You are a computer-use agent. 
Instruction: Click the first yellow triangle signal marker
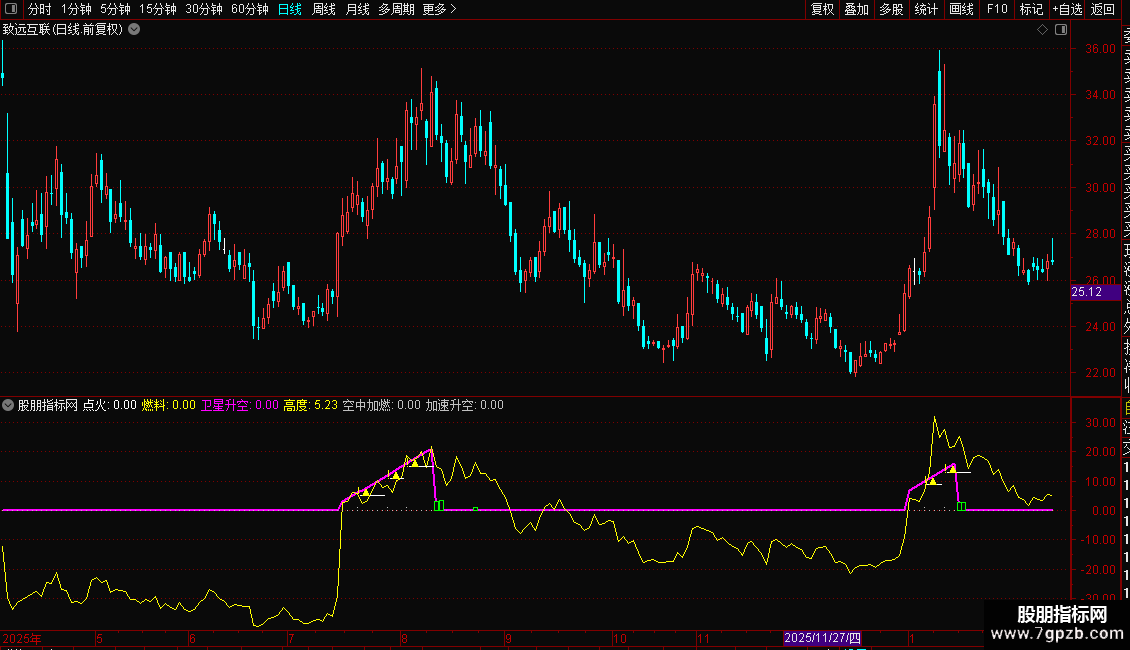[366, 493]
